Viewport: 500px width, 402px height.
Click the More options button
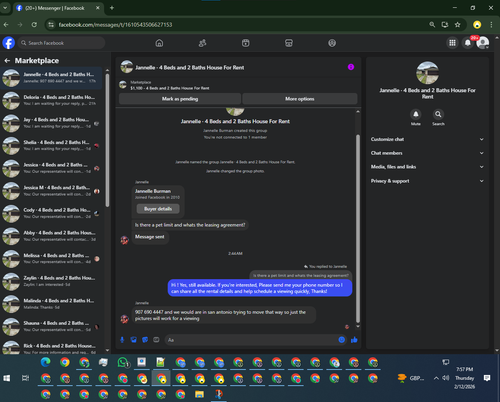click(300, 99)
